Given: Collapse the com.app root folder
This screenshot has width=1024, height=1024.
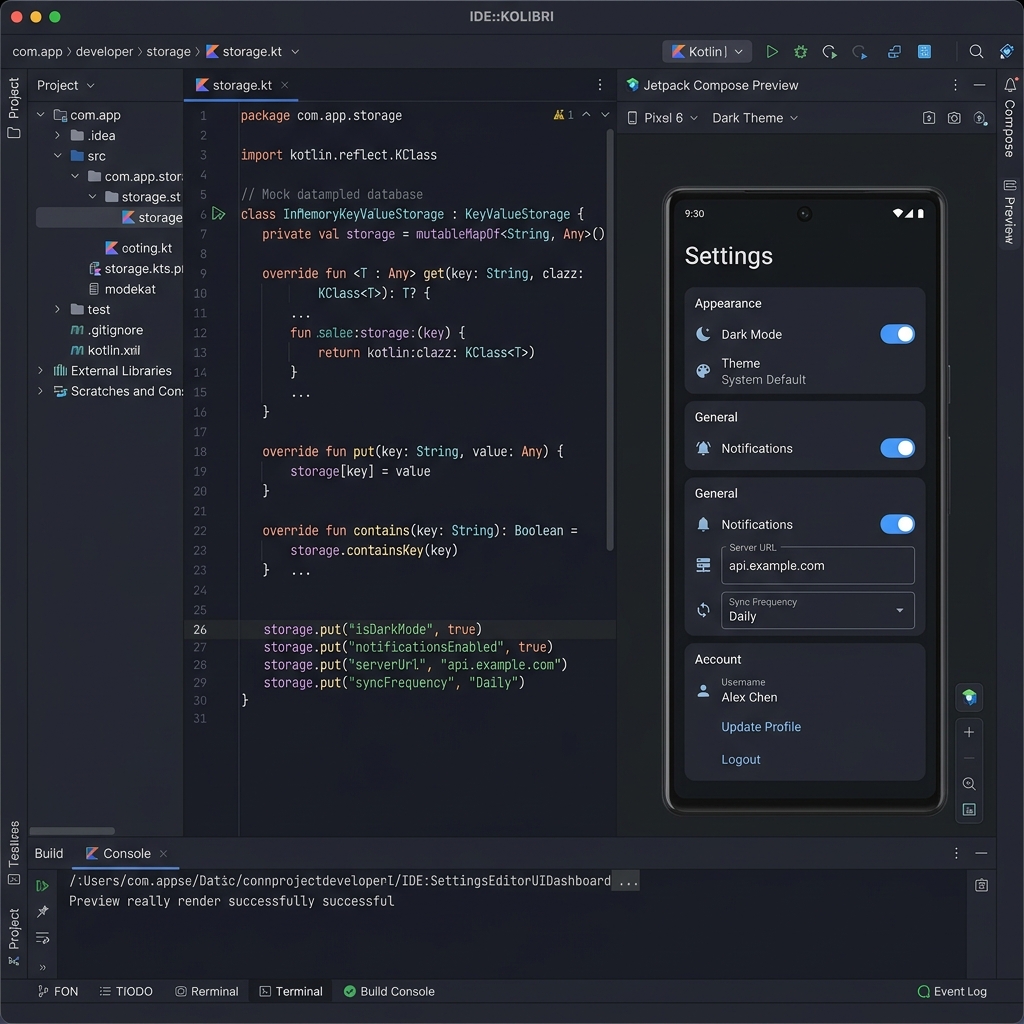Looking at the screenshot, I should (40, 115).
